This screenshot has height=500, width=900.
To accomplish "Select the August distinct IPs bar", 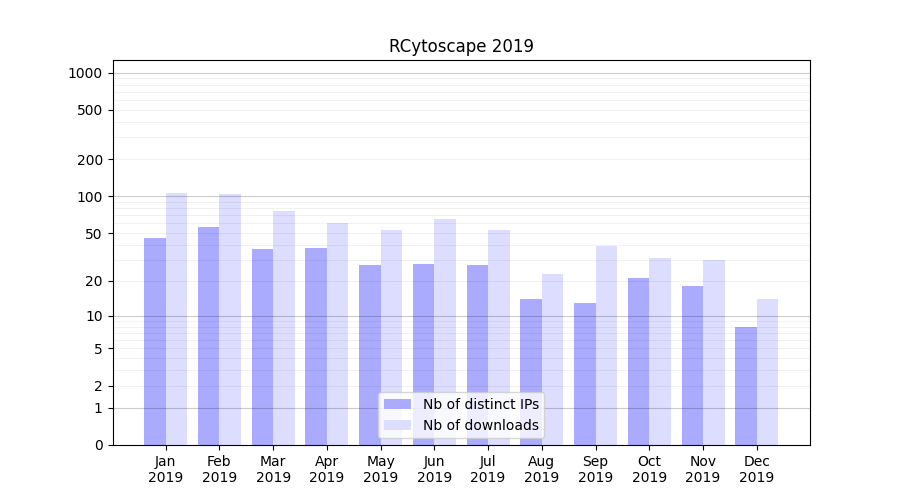I will [531, 372].
